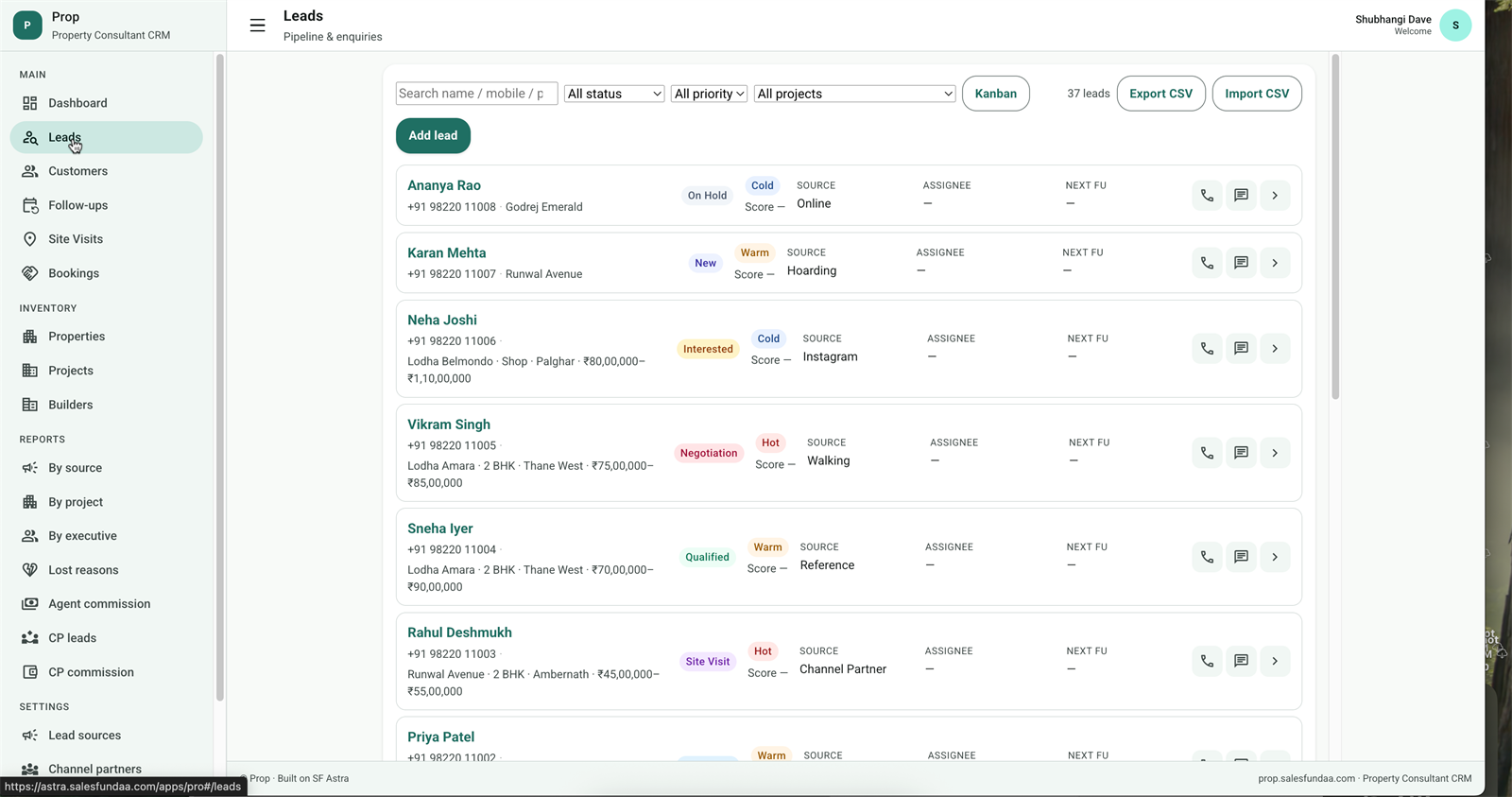Call Rahul Deshmukh via phone icon
Screen dimensions: 1512x797
(1207, 661)
